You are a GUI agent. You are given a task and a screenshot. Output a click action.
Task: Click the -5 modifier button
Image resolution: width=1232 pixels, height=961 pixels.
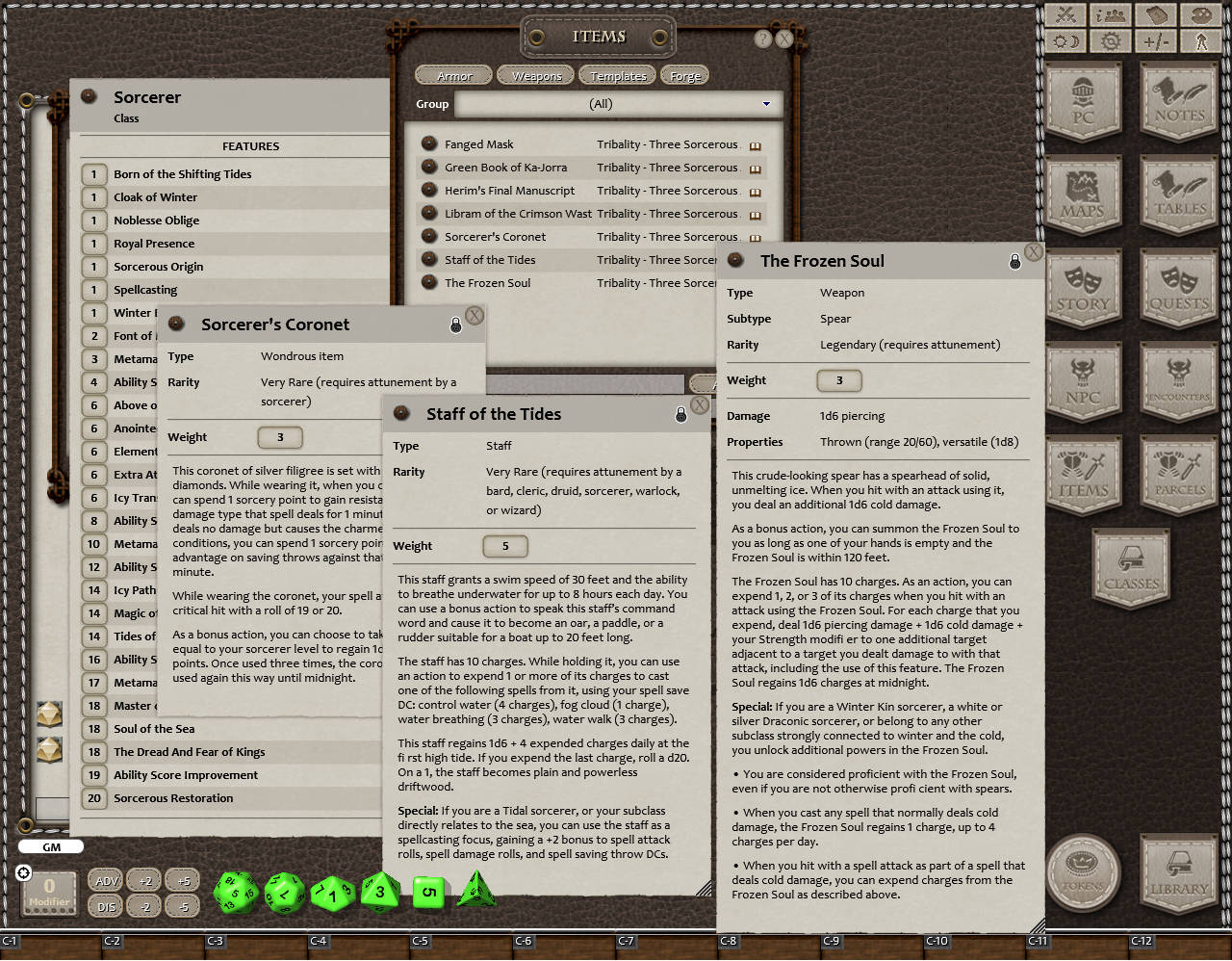coord(183,906)
